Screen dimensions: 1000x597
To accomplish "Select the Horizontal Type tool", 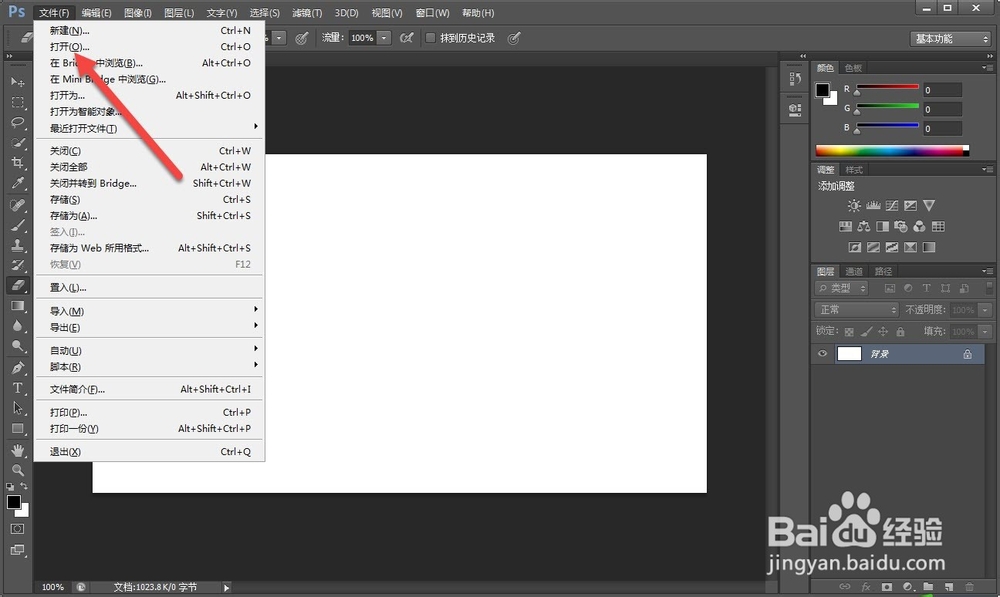I will [x=17, y=388].
